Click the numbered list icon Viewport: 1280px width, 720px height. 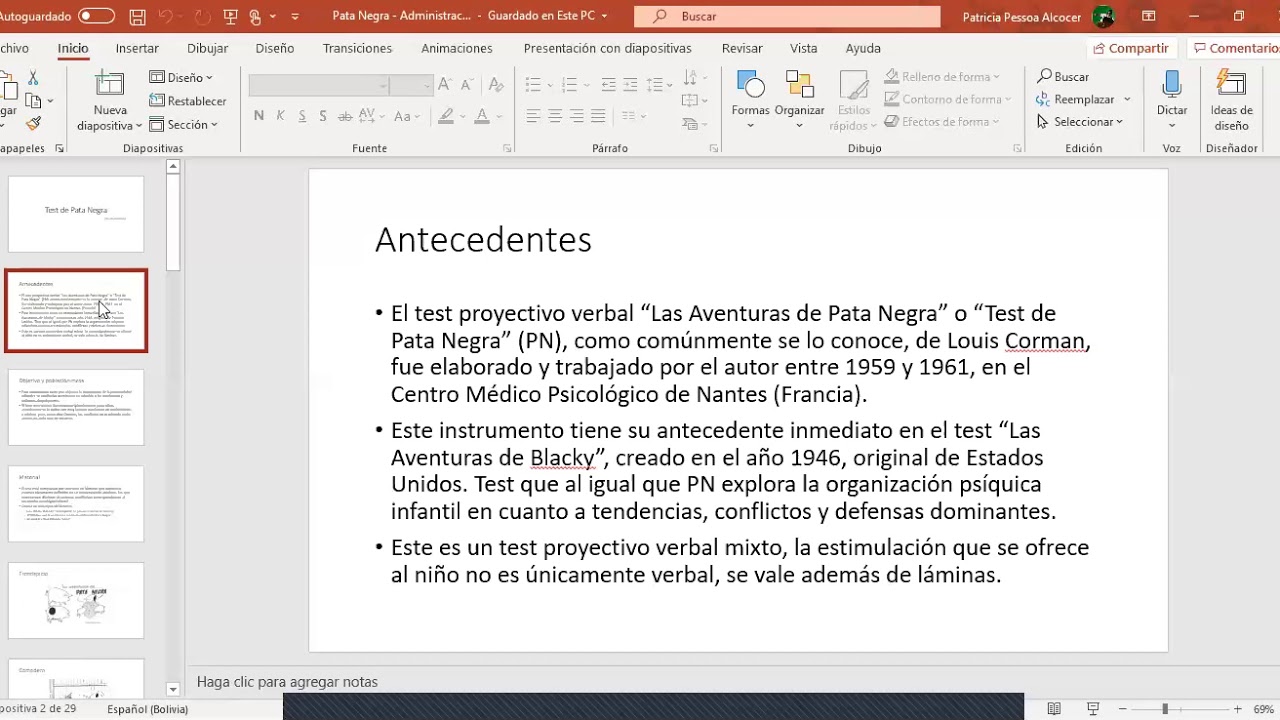(570, 85)
